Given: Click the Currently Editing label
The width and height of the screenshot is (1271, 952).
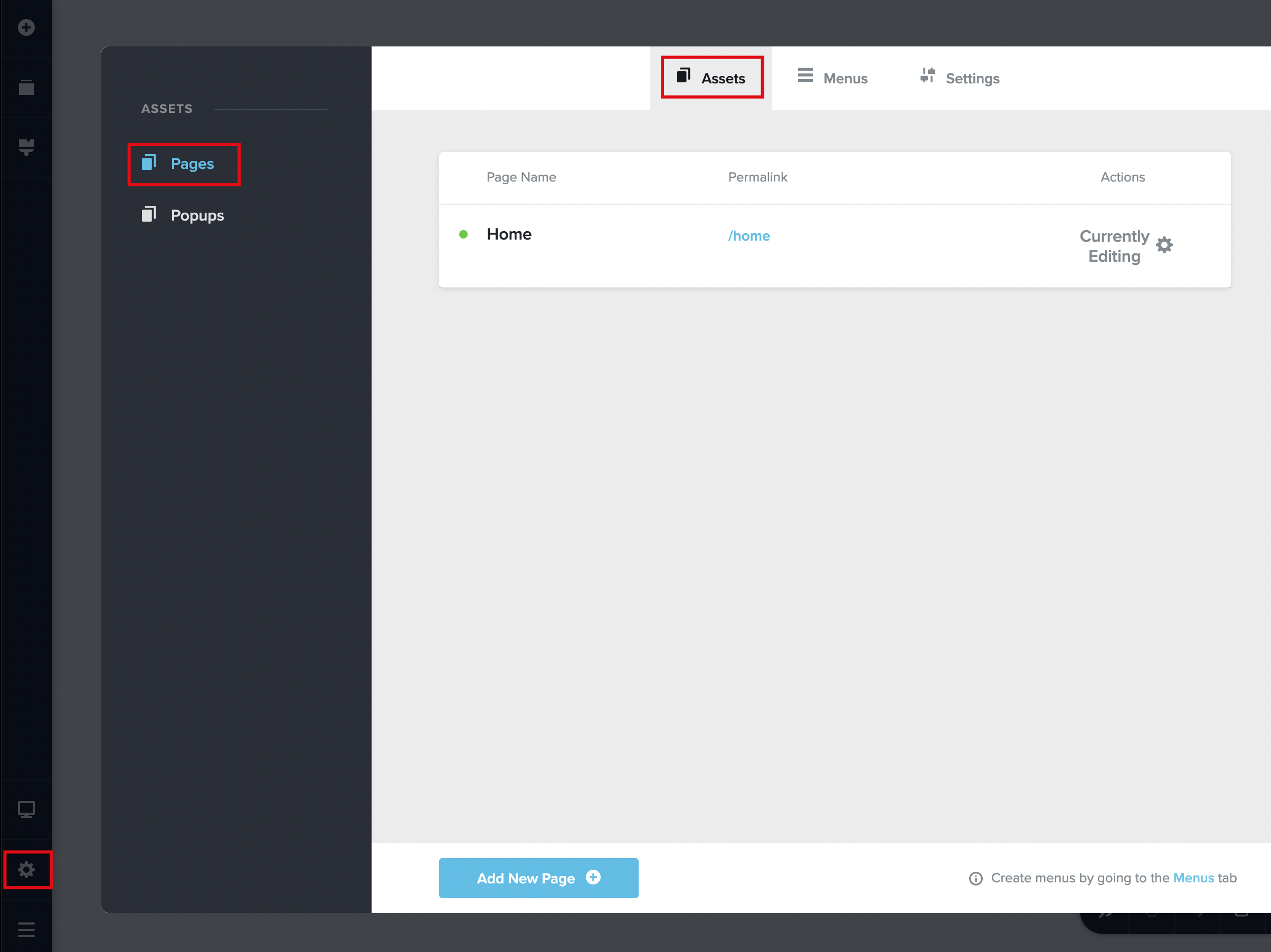Looking at the screenshot, I should tap(1114, 246).
